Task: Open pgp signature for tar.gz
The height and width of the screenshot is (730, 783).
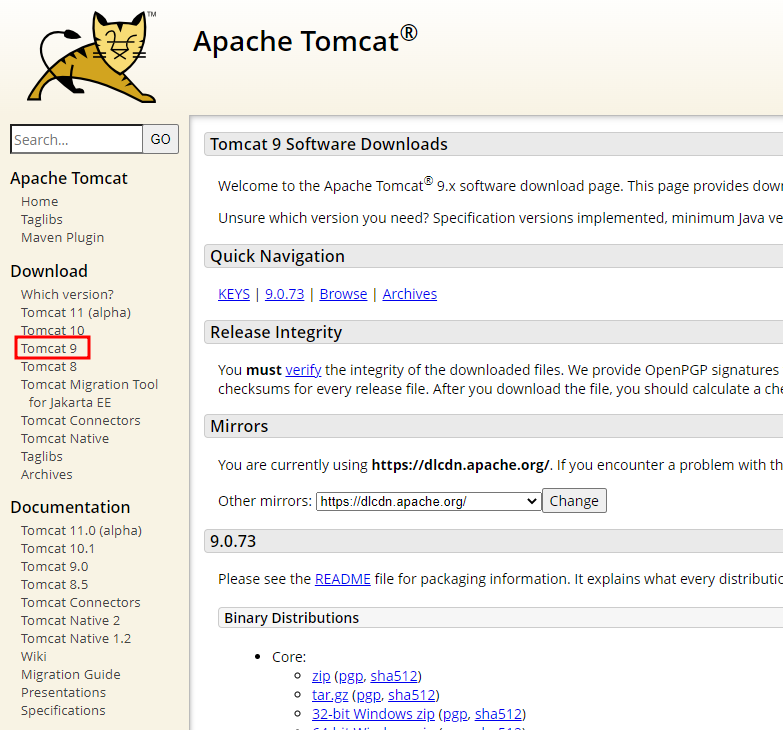Action: coord(369,695)
